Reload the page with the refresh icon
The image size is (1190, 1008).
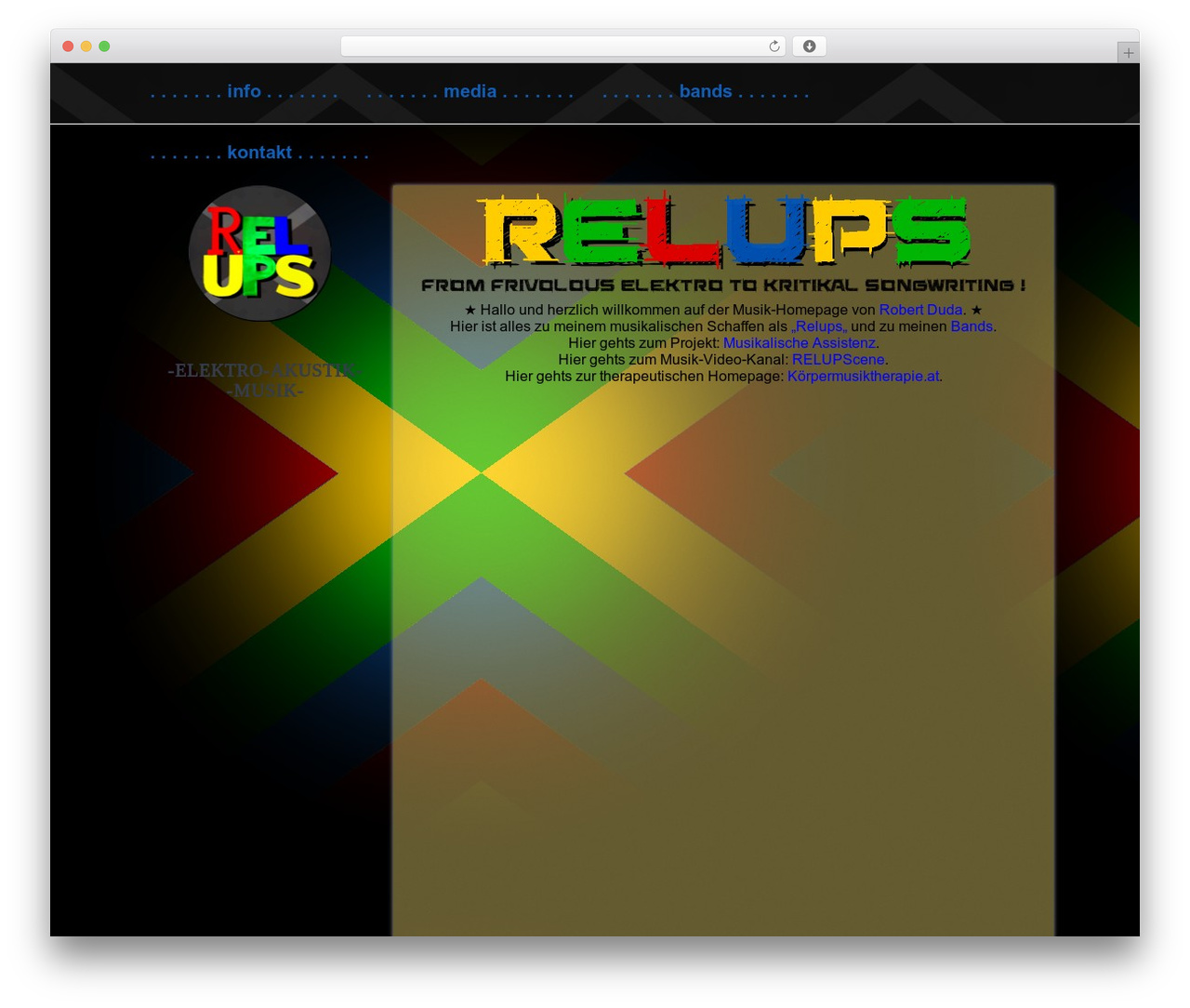[x=774, y=46]
